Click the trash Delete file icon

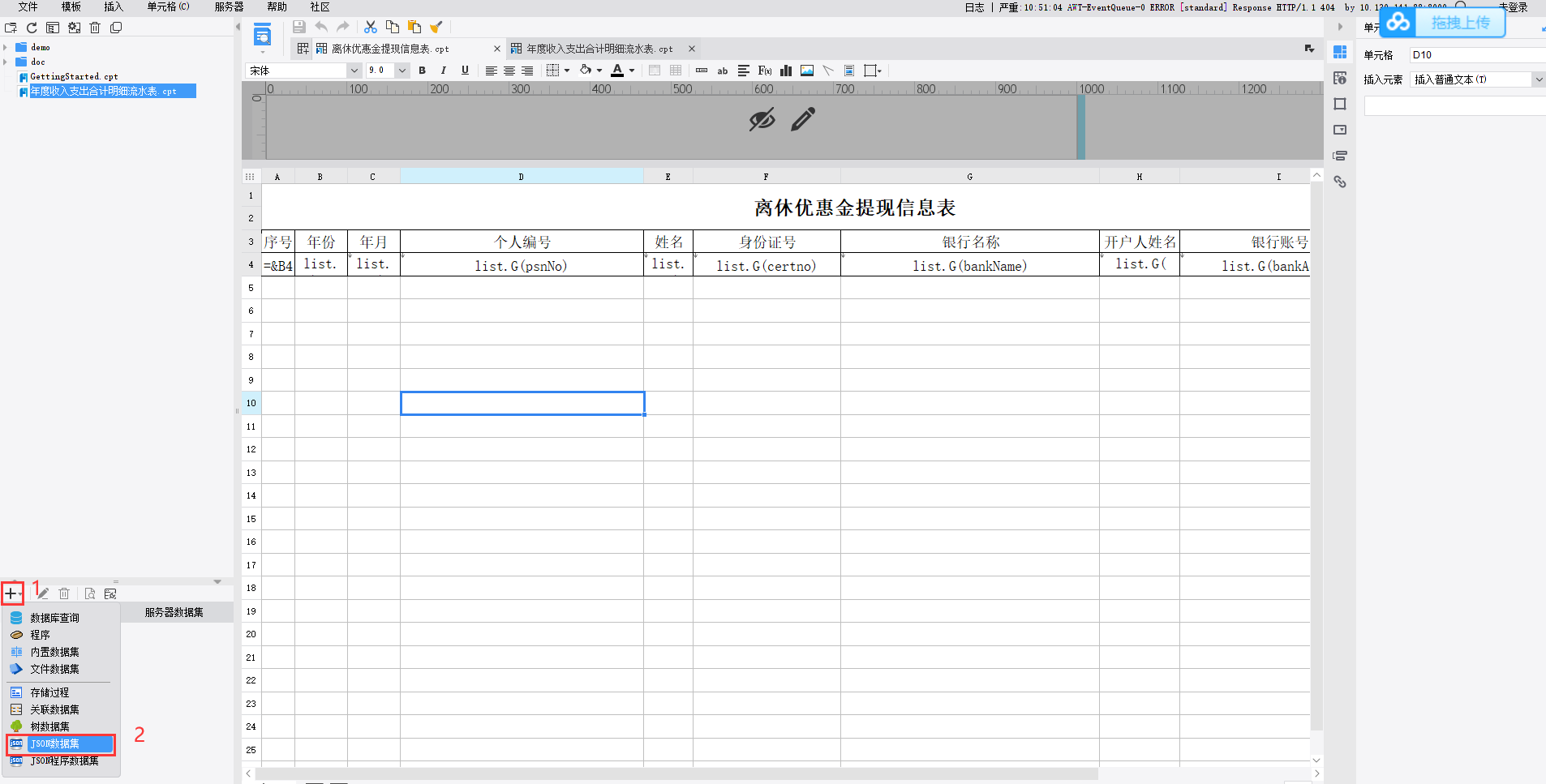point(95,28)
